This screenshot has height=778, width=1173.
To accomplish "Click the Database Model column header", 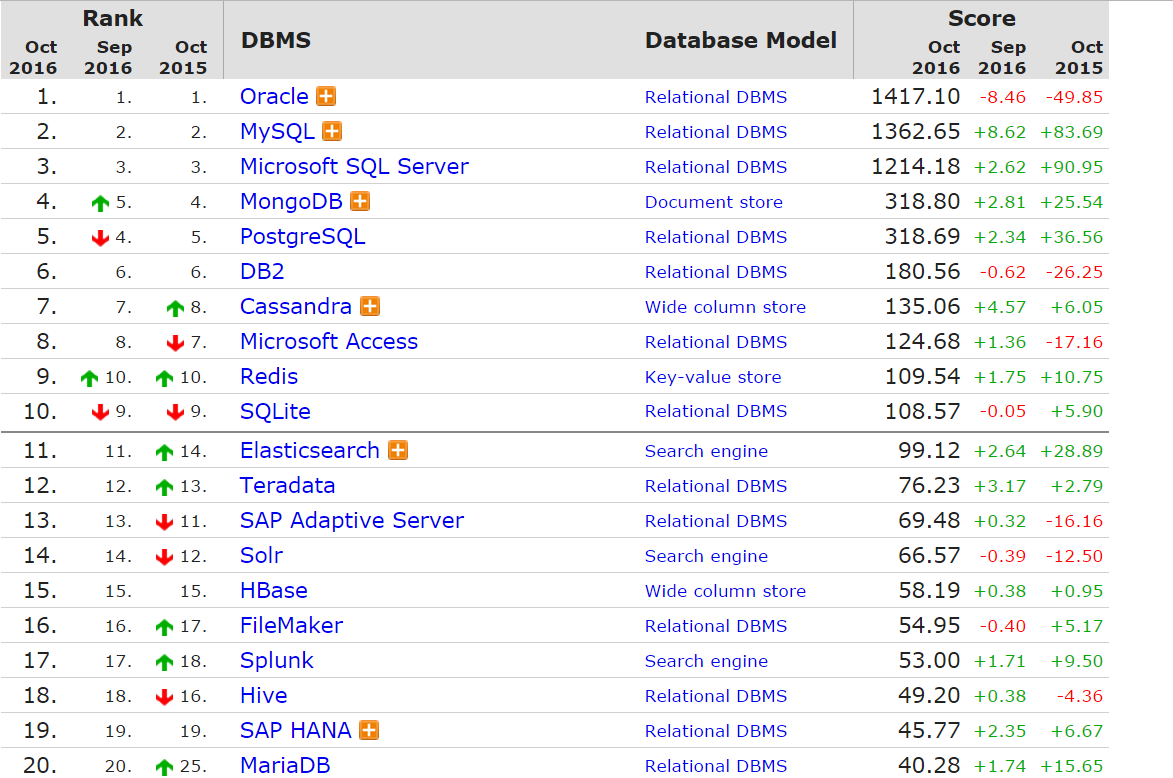I will (x=741, y=40).
